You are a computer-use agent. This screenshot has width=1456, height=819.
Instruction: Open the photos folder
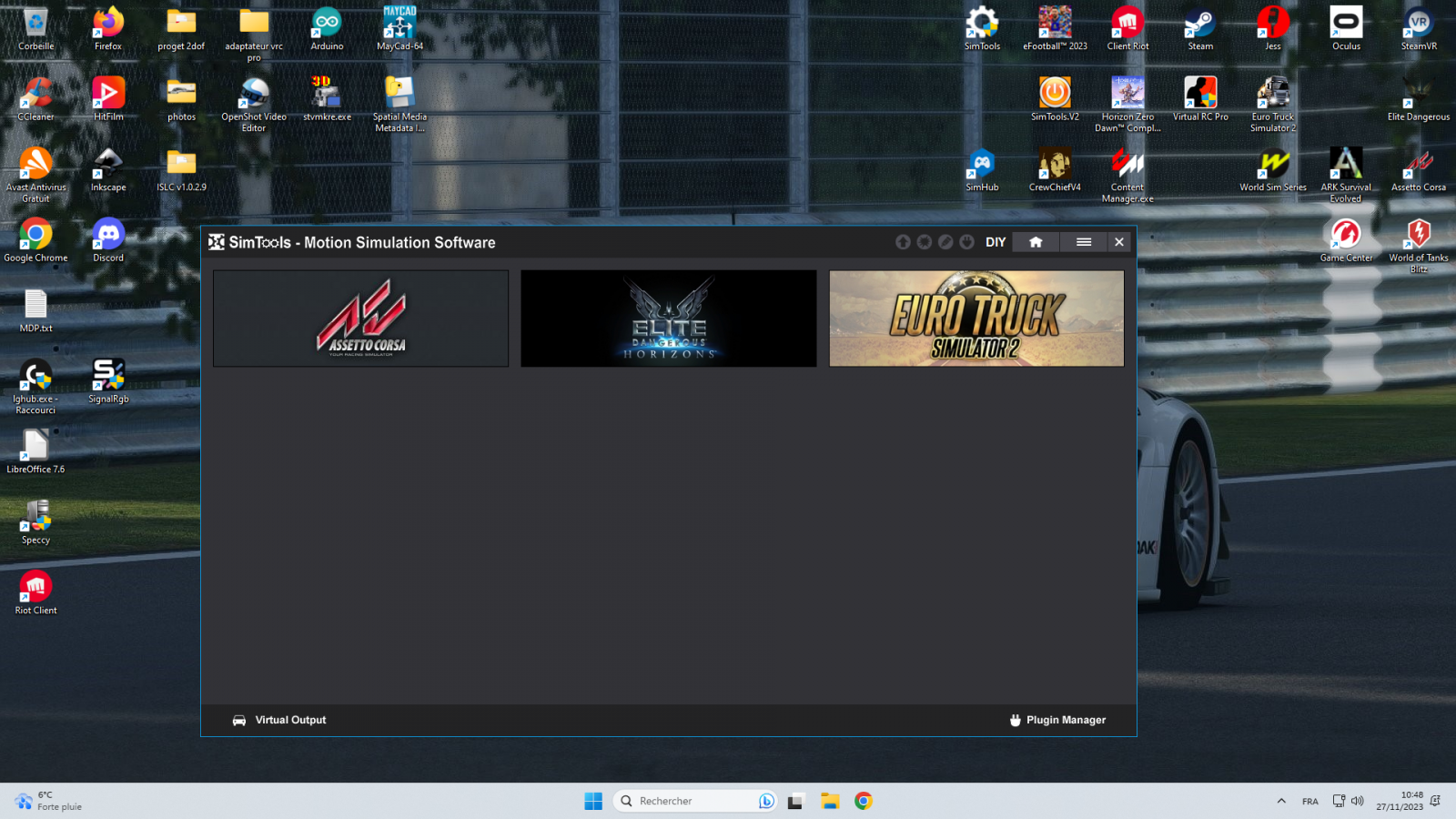(x=181, y=99)
